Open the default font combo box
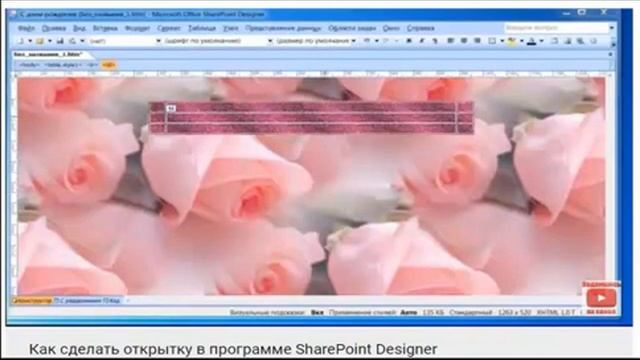 [218, 41]
